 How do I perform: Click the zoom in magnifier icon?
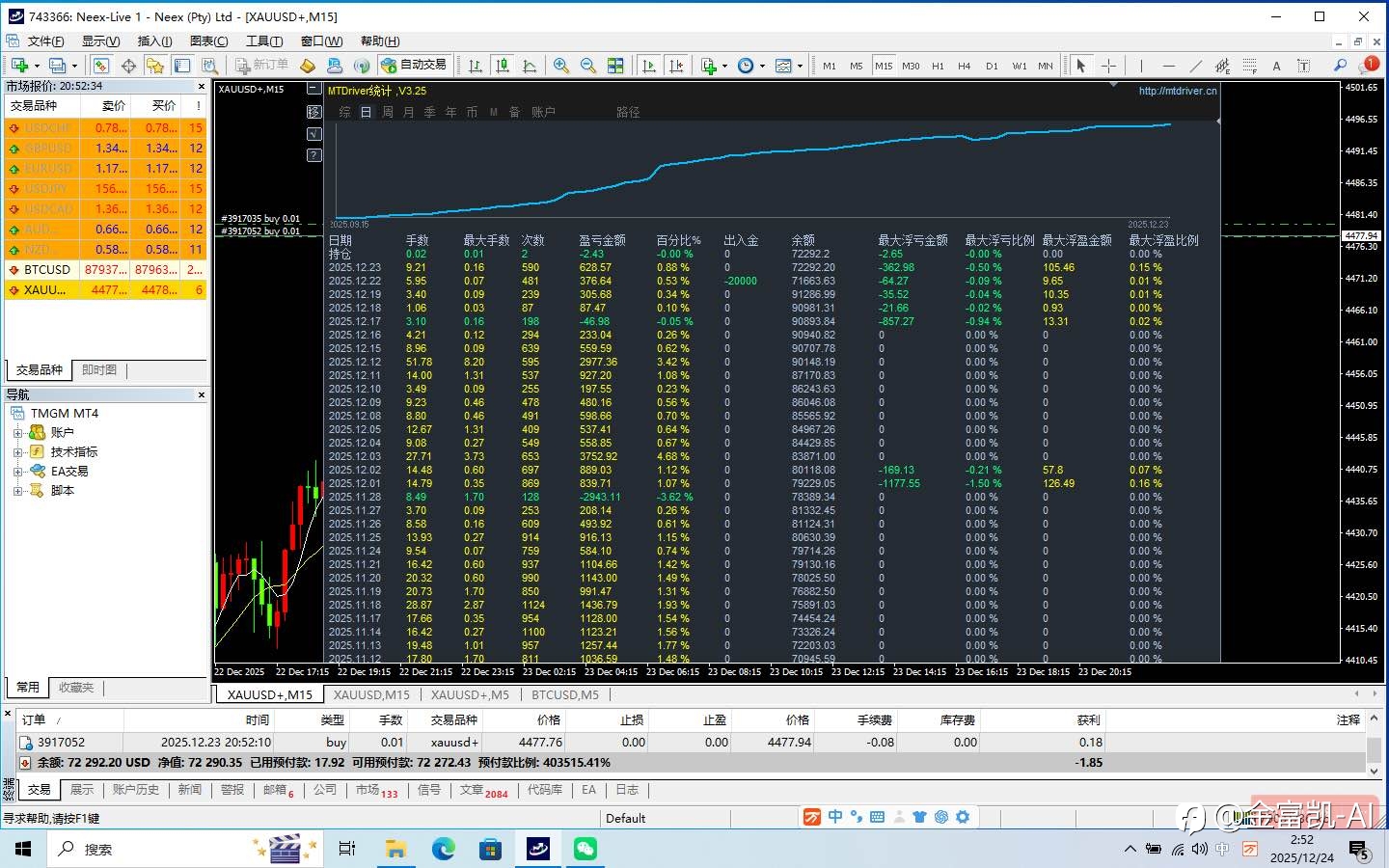(560, 66)
